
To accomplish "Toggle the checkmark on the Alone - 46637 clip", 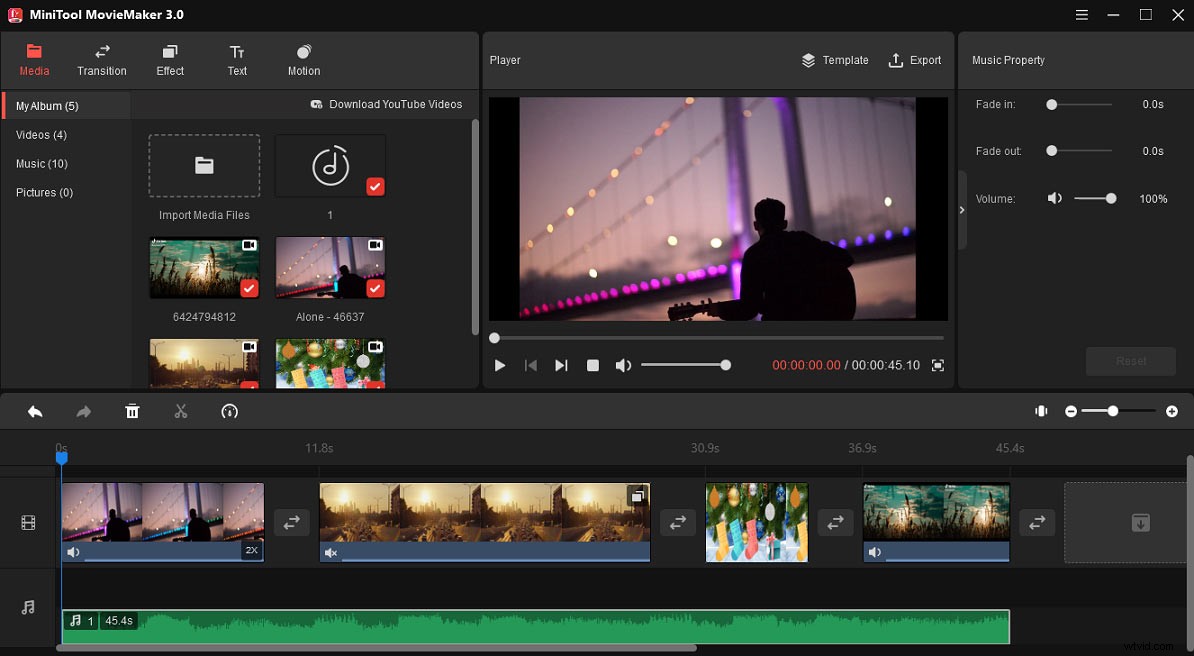I will coord(375,290).
